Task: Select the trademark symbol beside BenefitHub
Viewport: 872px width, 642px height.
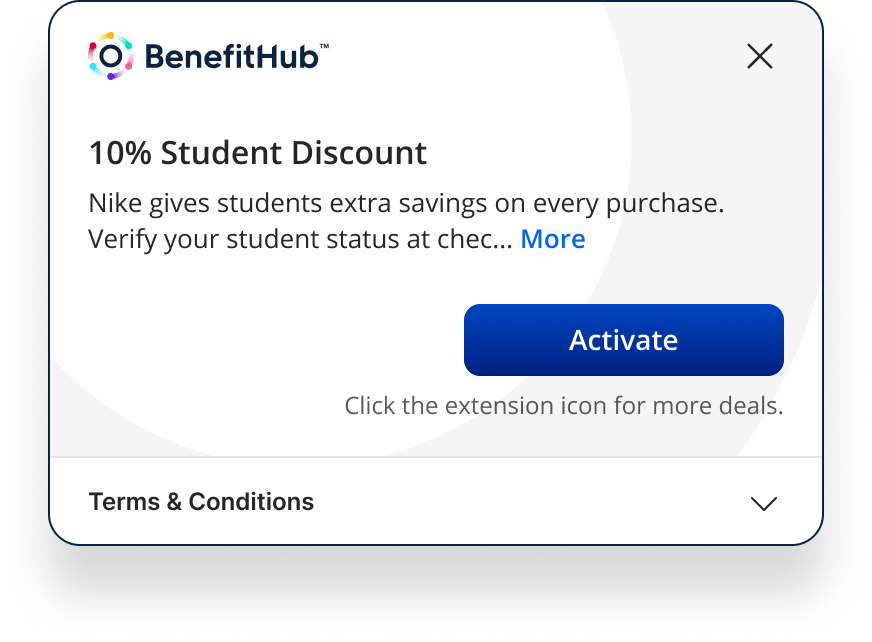Action: (324, 46)
